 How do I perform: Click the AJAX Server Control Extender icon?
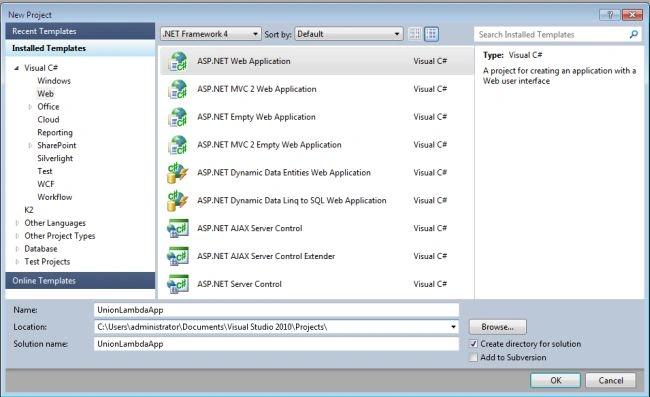(x=178, y=256)
